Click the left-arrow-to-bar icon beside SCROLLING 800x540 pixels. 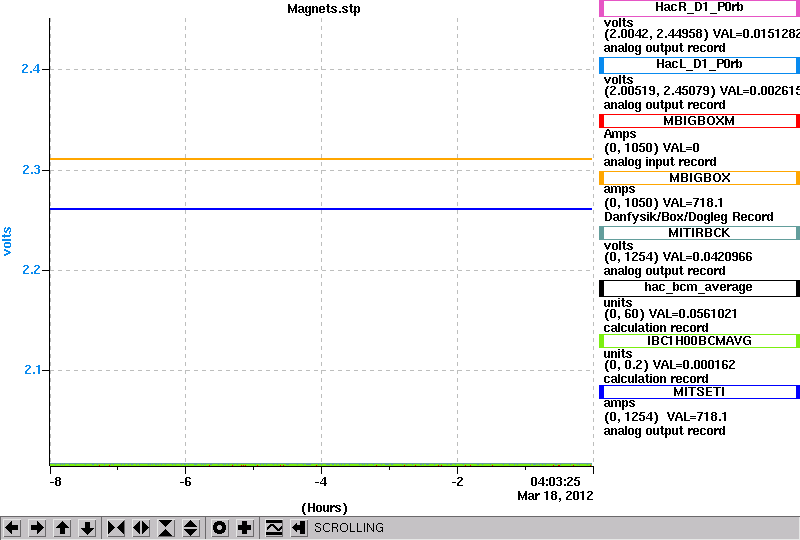tap(299, 528)
